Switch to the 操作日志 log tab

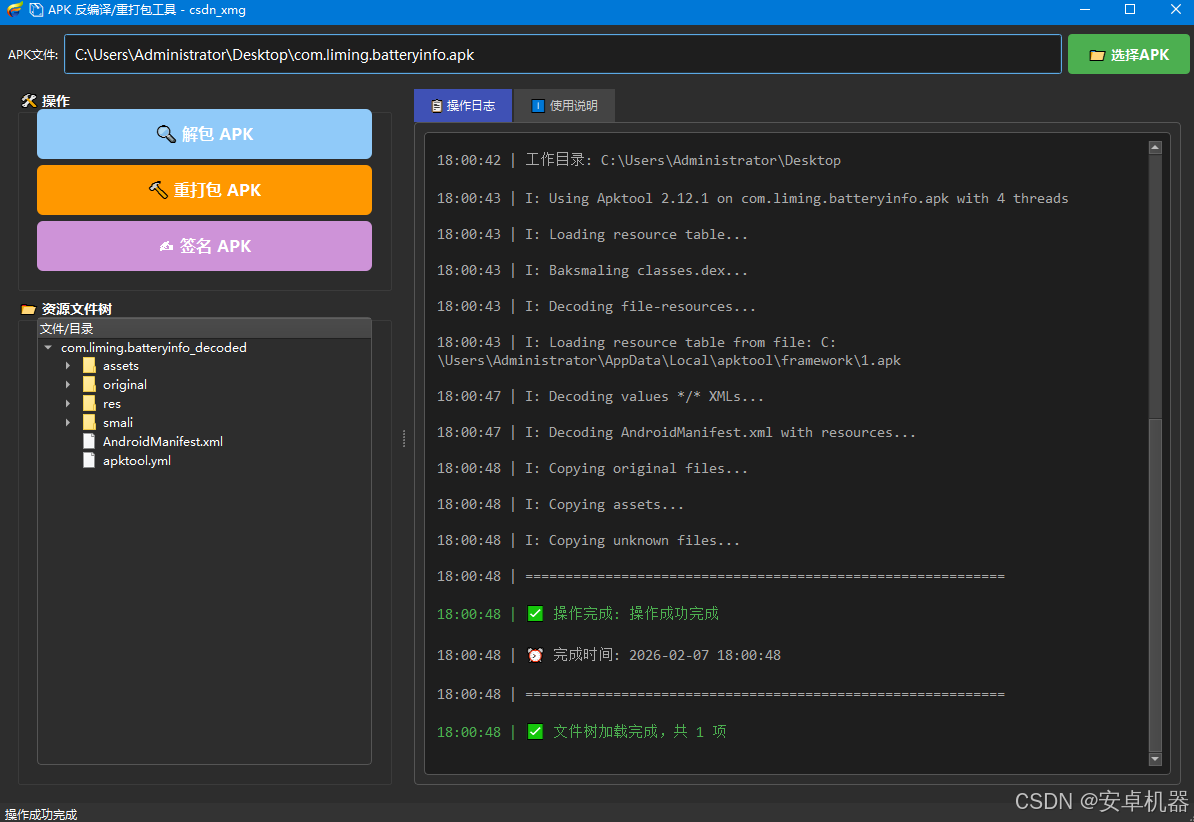[x=463, y=106]
